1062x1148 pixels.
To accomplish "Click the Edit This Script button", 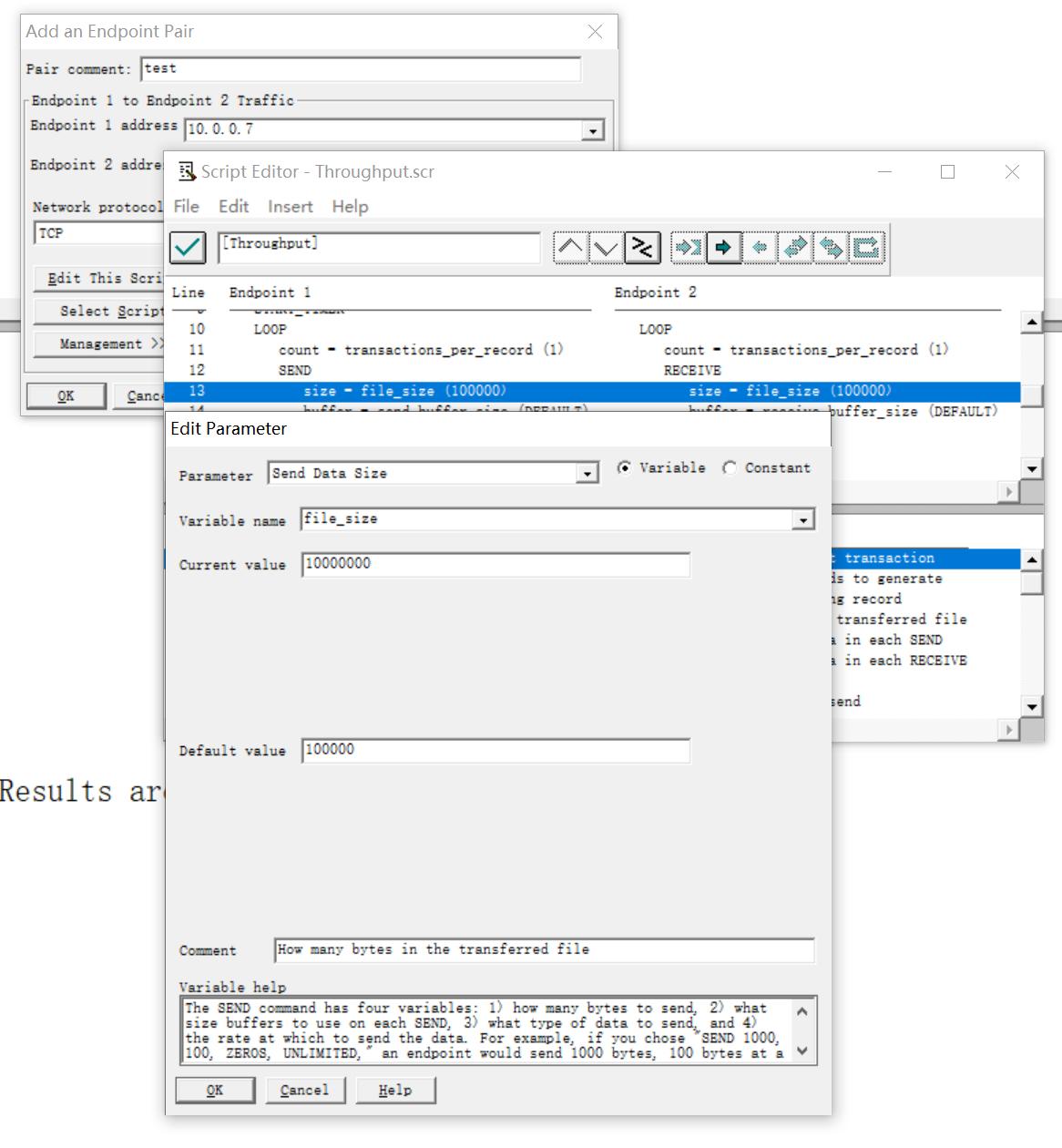I will pyautogui.click(x=98, y=278).
